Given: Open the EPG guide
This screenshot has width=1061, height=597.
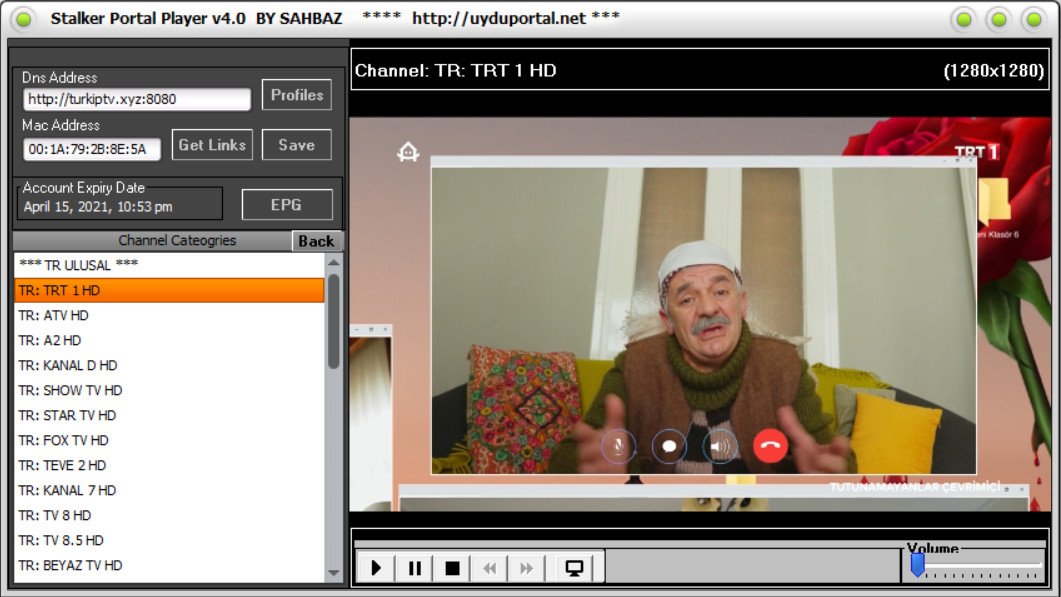Looking at the screenshot, I should (287, 204).
